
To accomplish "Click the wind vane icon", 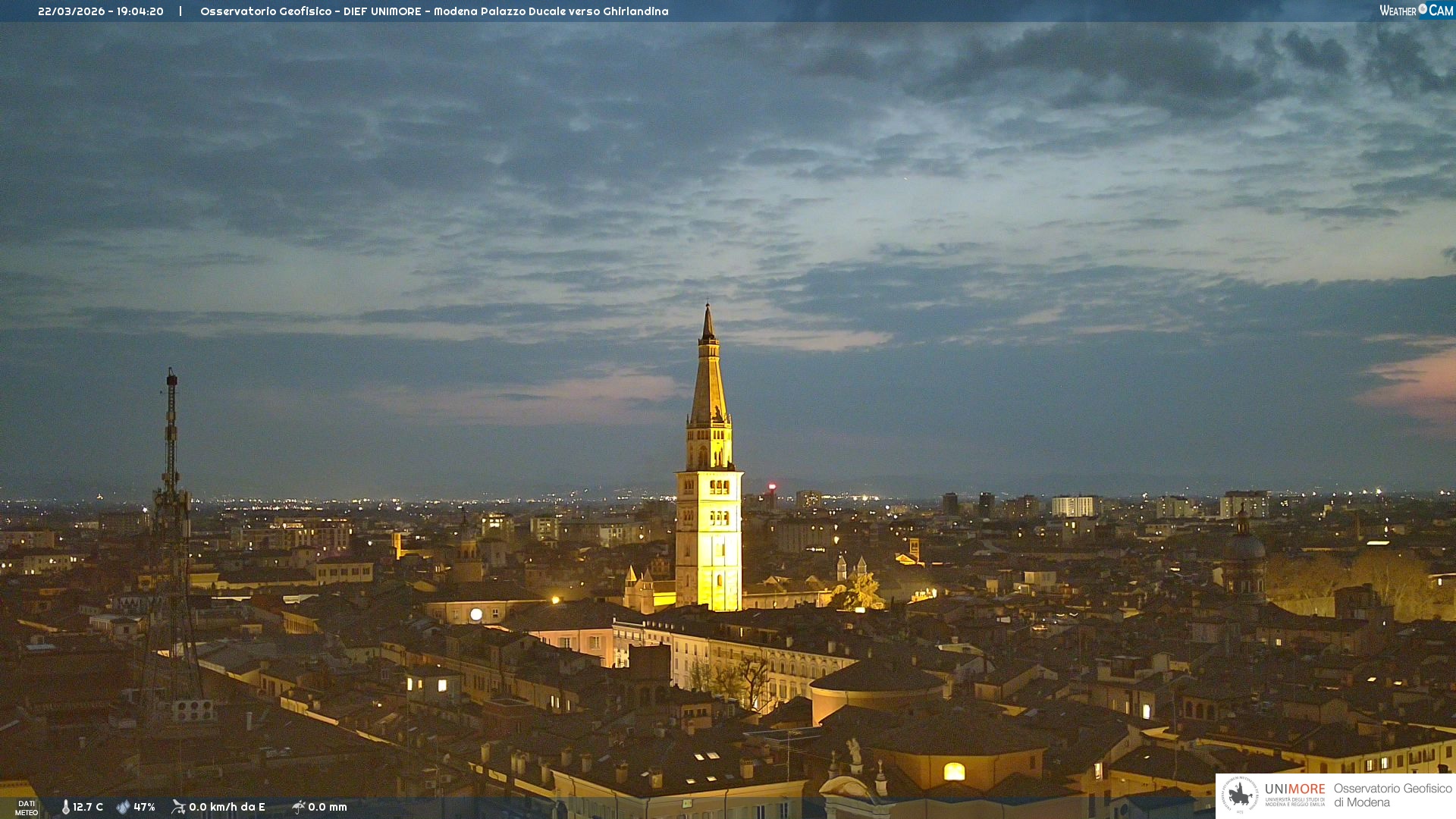I will pyautogui.click(x=178, y=807).
